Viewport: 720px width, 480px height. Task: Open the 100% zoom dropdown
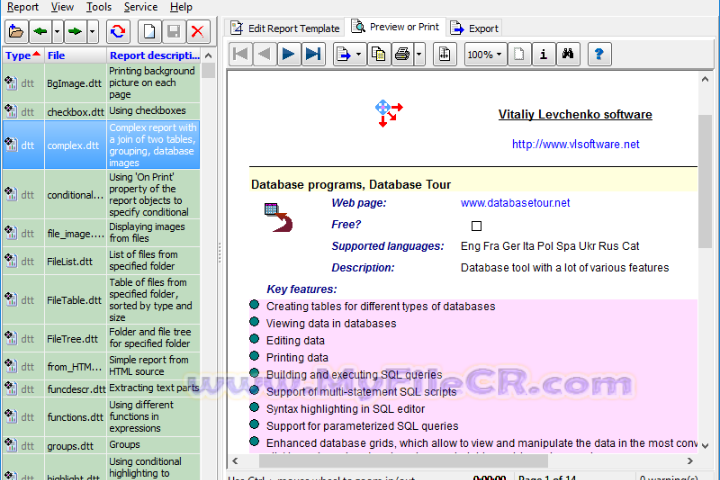click(x=485, y=54)
